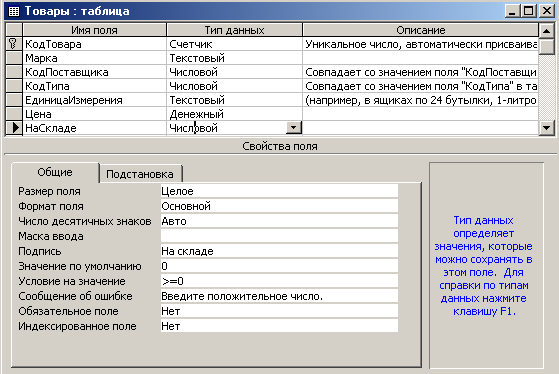Click the КодПоставщика field name cell
This screenshot has height=374, width=559.
pyautogui.click(x=94, y=72)
